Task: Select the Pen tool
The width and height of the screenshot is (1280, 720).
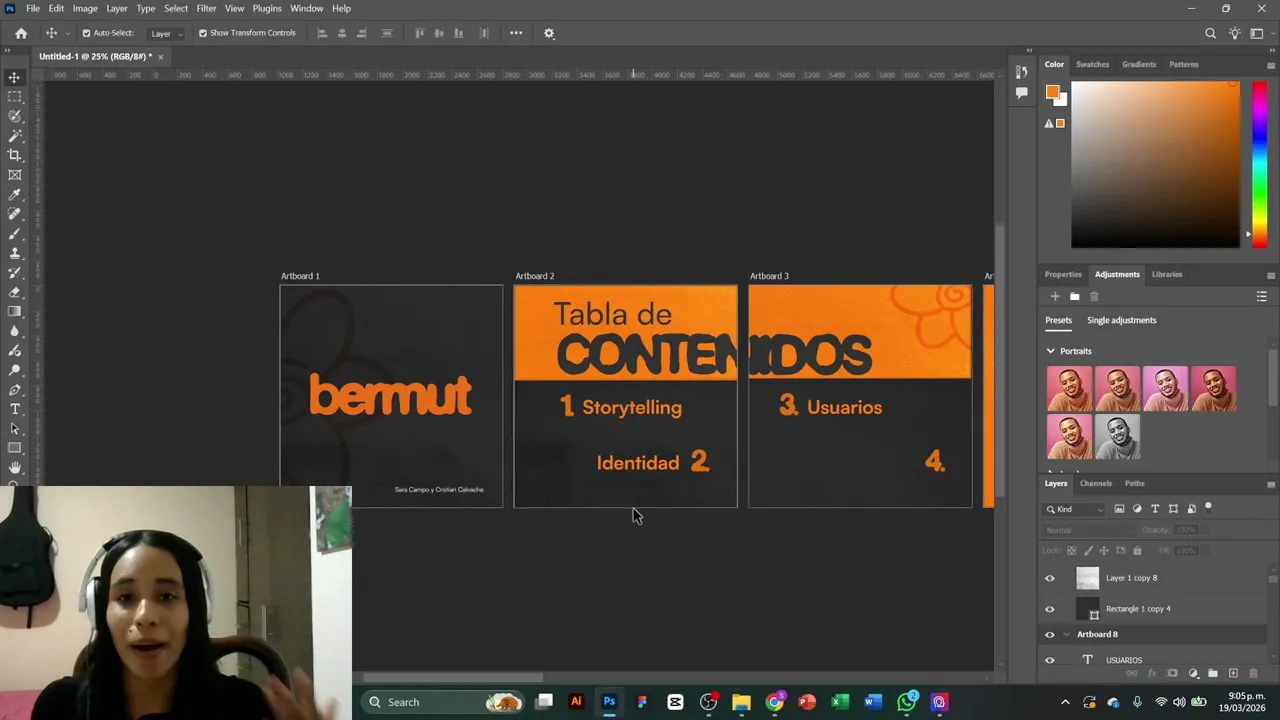Action: (14, 390)
